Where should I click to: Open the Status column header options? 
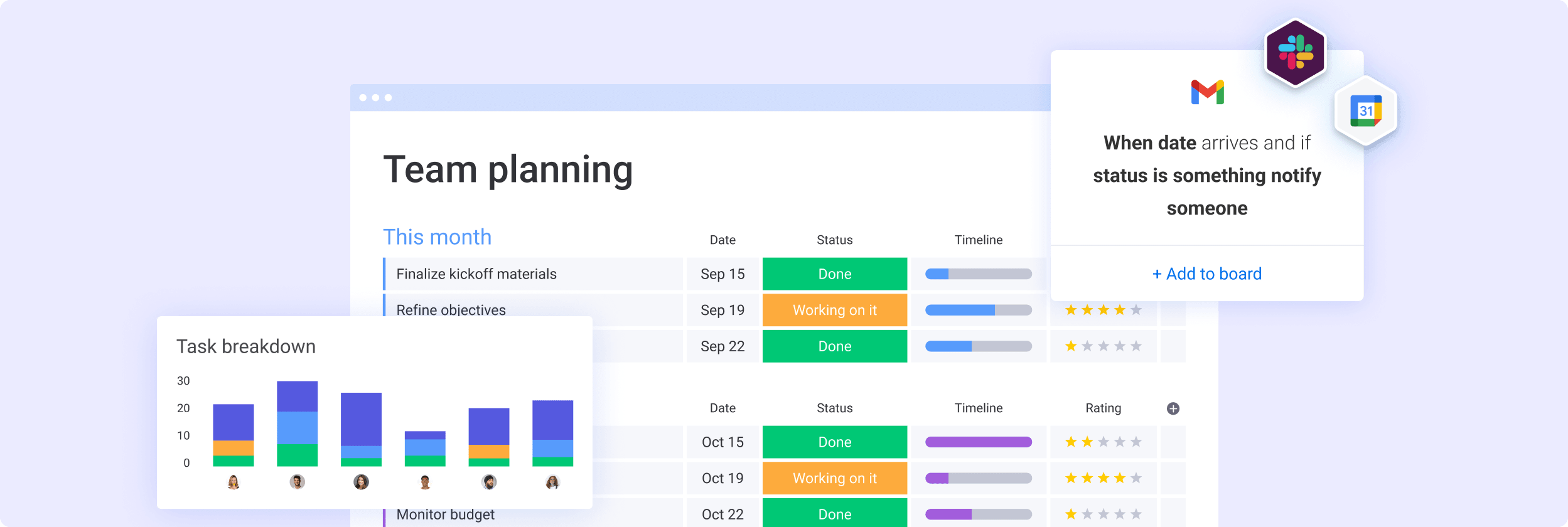(x=834, y=240)
